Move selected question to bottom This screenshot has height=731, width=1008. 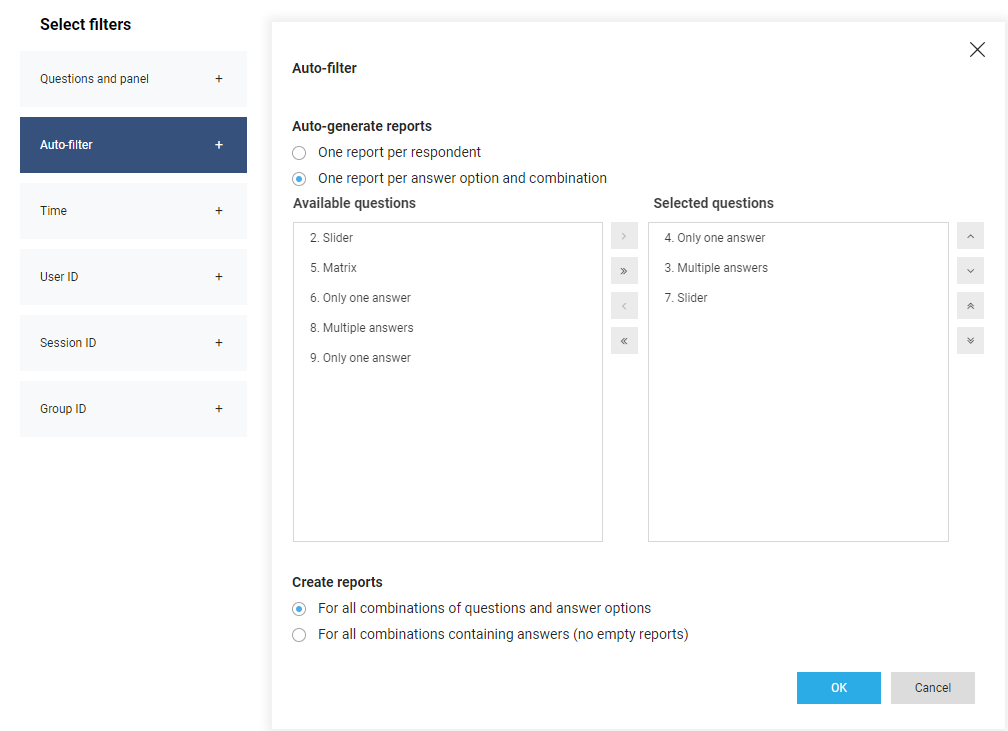(970, 341)
